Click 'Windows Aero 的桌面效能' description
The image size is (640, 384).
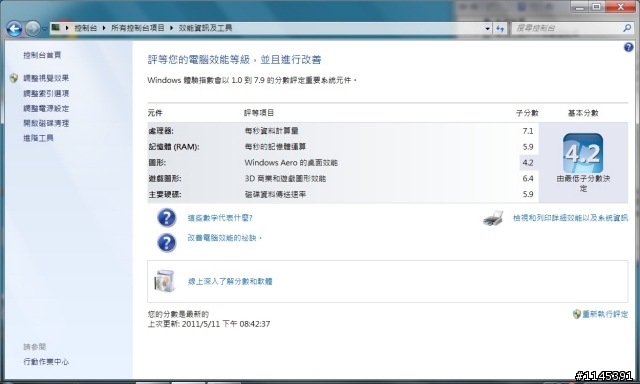tap(291, 162)
